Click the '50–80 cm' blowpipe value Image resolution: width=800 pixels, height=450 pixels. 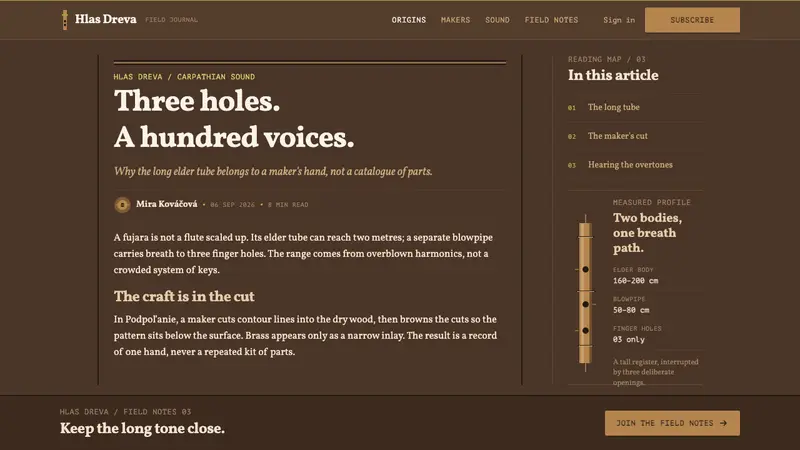point(631,310)
